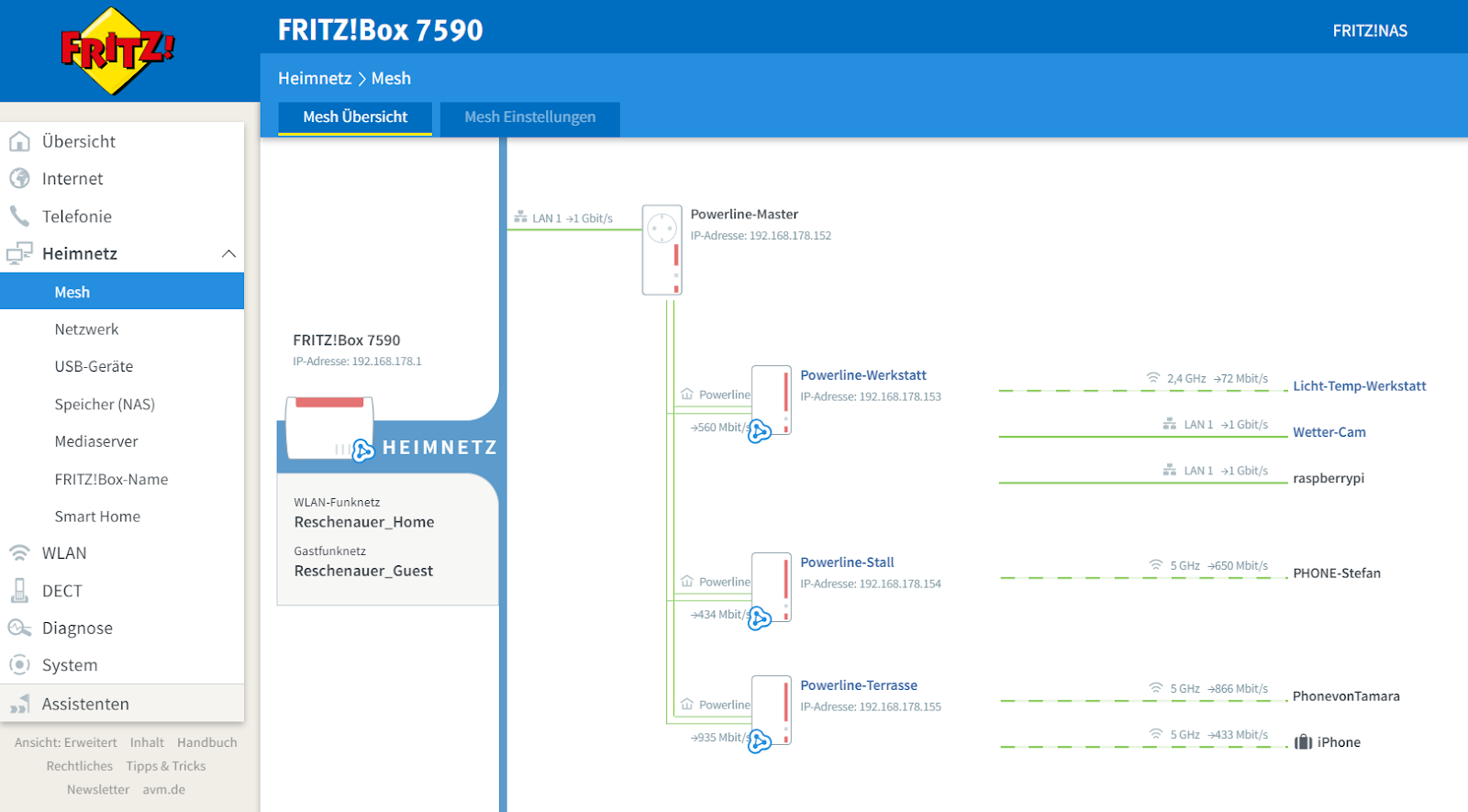Click the Übersicht home icon
Image resolution: width=1468 pixels, height=812 pixels.
point(19,141)
